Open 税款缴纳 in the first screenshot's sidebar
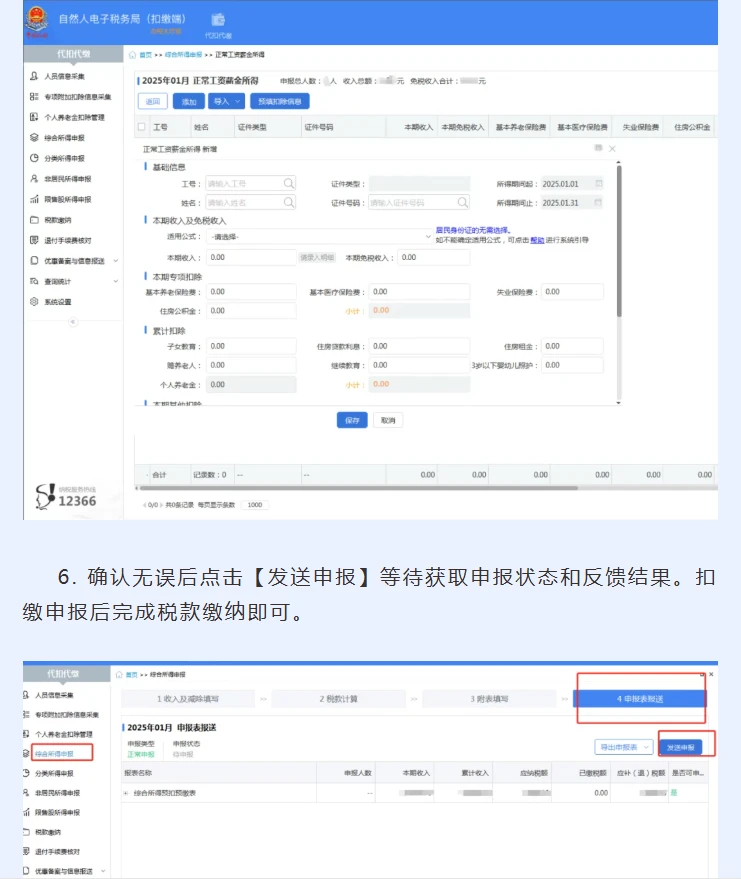 [56, 220]
